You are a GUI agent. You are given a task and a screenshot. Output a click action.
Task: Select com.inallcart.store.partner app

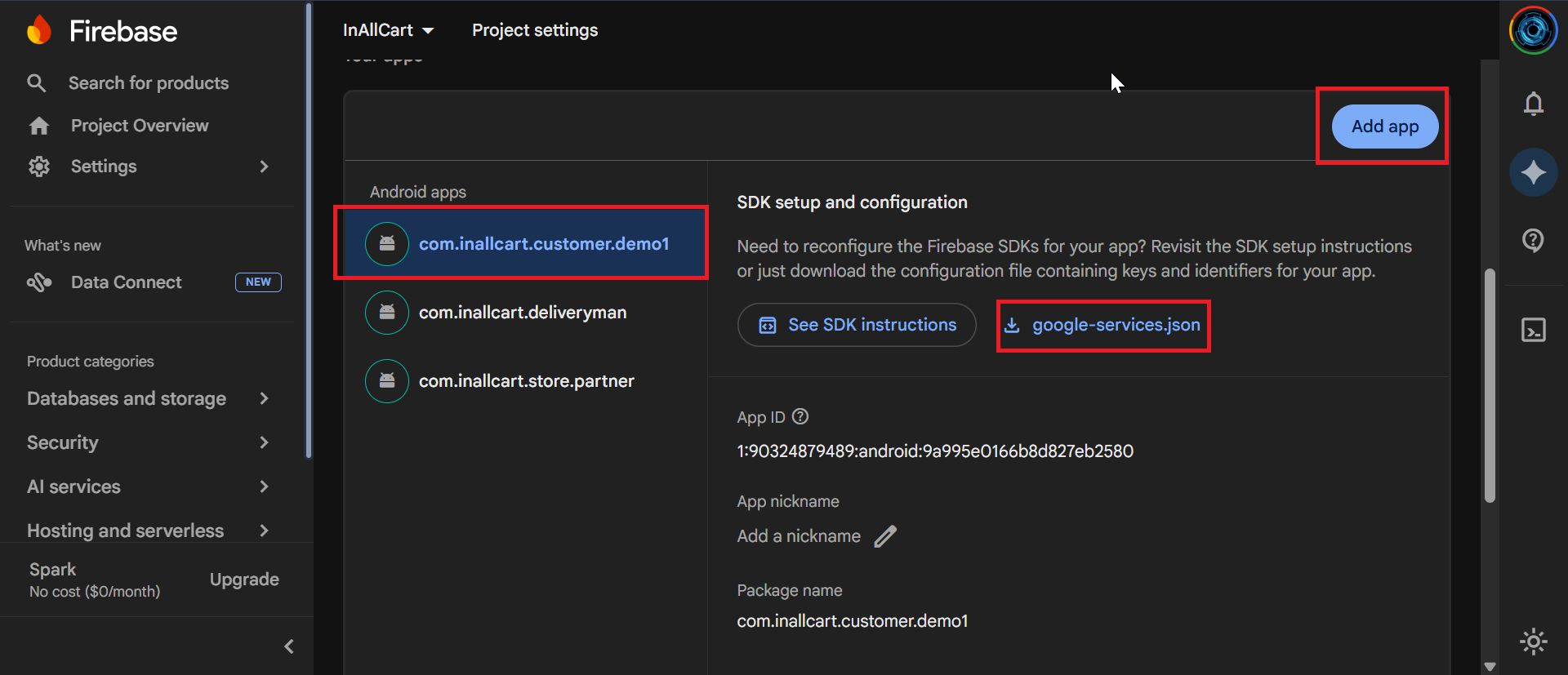[524, 381]
